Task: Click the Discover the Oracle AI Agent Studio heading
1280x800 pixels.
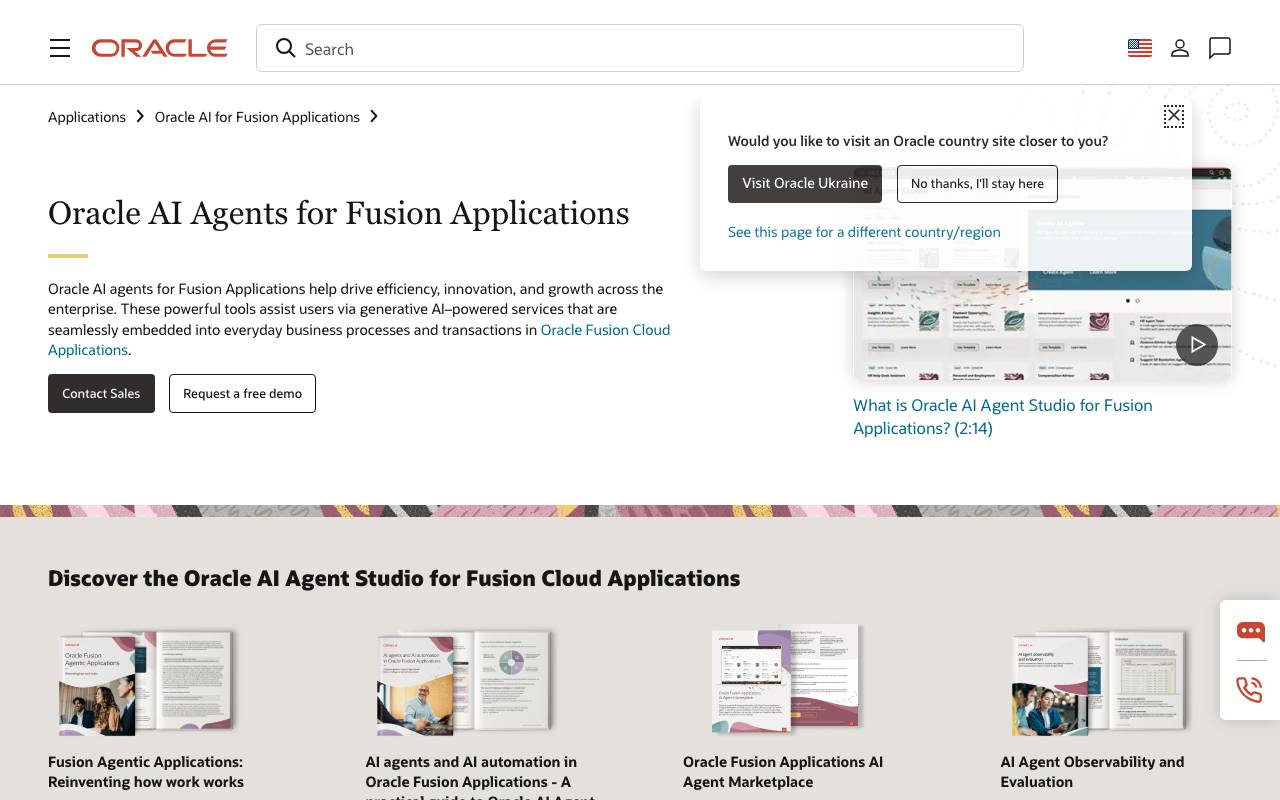Action: tap(394, 578)
